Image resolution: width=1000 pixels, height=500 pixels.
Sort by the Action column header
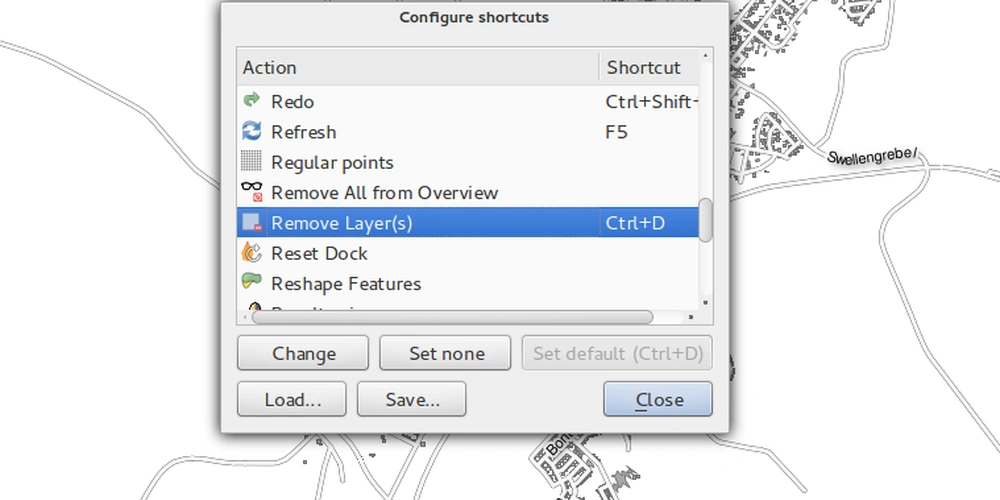(418, 67)
